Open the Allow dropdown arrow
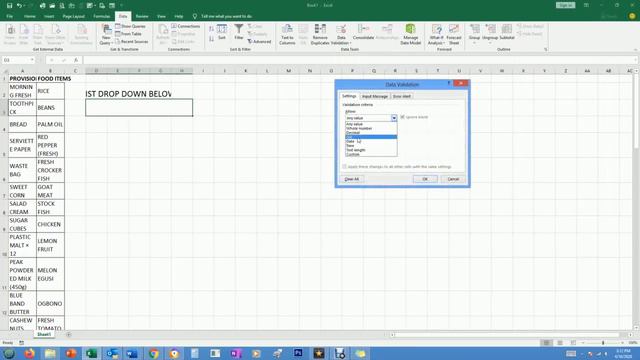The width and height of the screenshot is (640, 360). coord(394,118)
